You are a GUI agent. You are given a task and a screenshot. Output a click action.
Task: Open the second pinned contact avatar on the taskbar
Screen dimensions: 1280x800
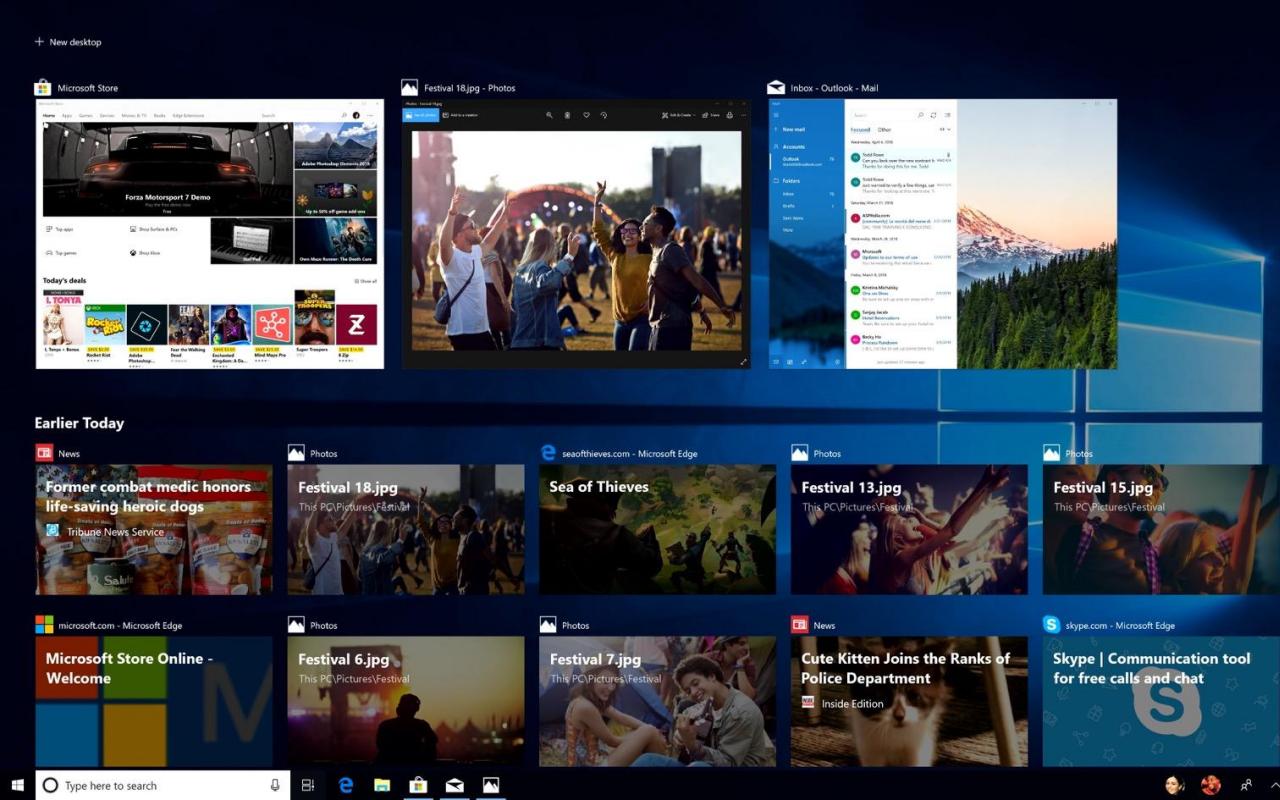pos(1210,785)
